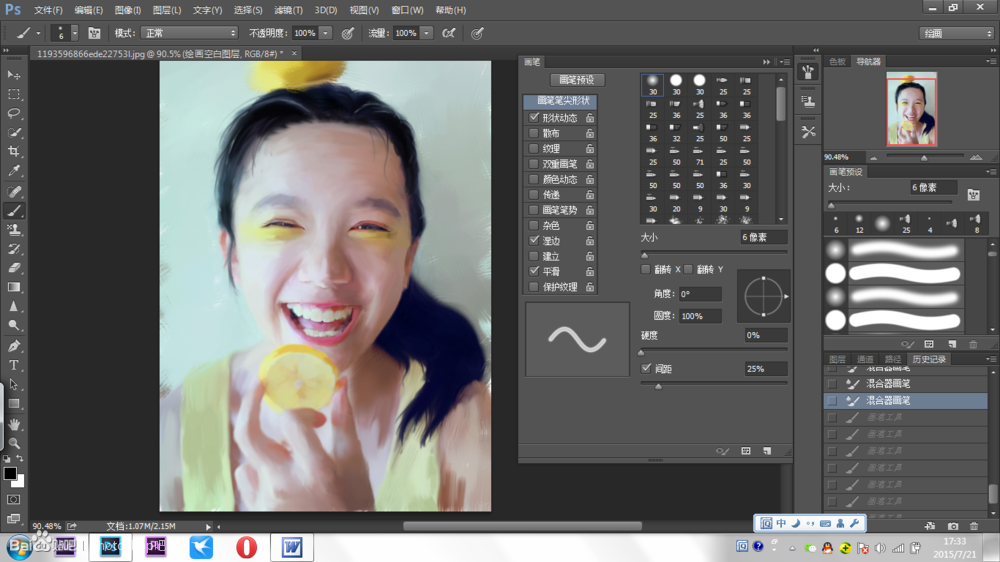Open Word from the taskbar

[292, 547]
